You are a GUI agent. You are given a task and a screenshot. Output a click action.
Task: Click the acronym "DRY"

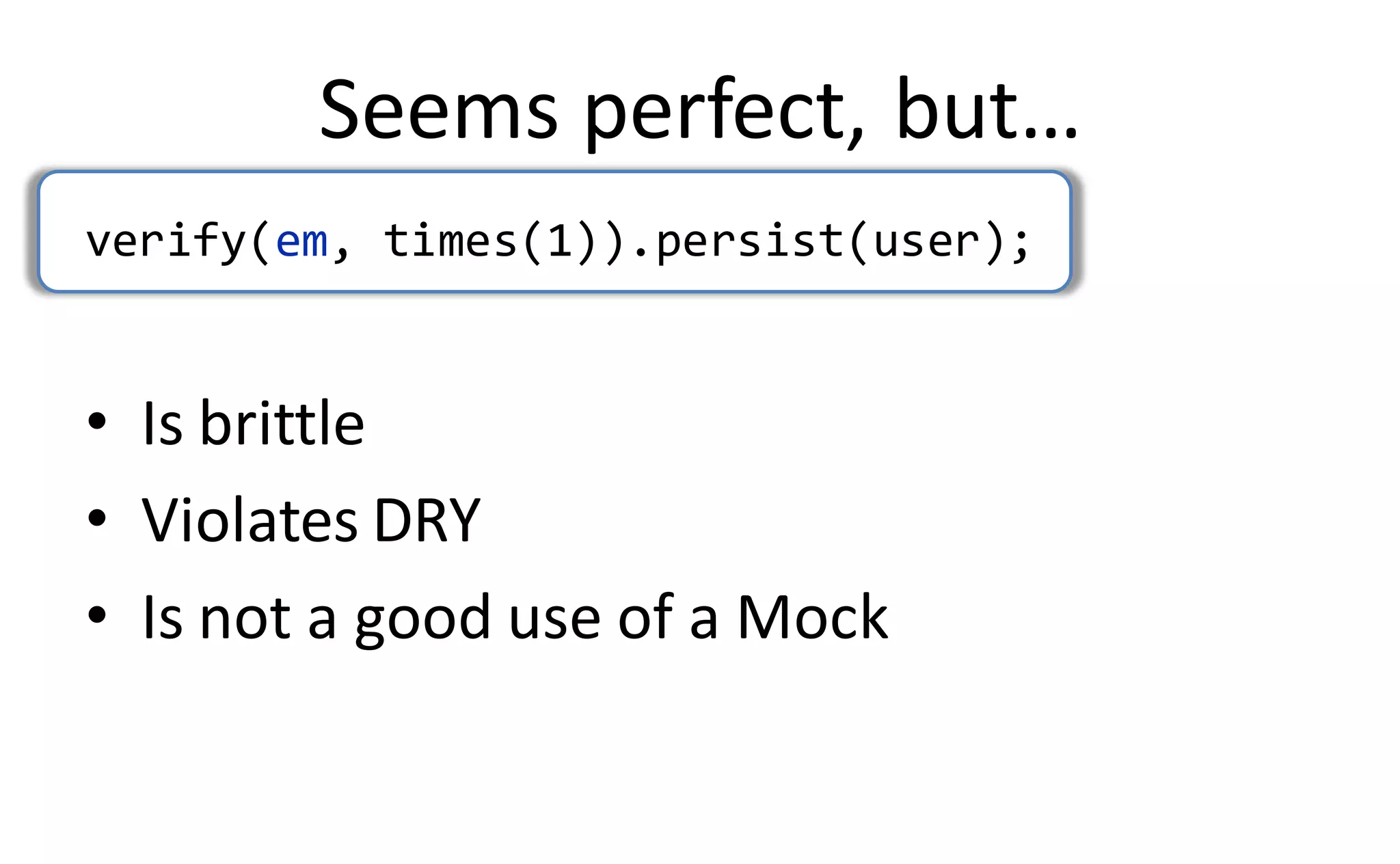click(427, 521)
